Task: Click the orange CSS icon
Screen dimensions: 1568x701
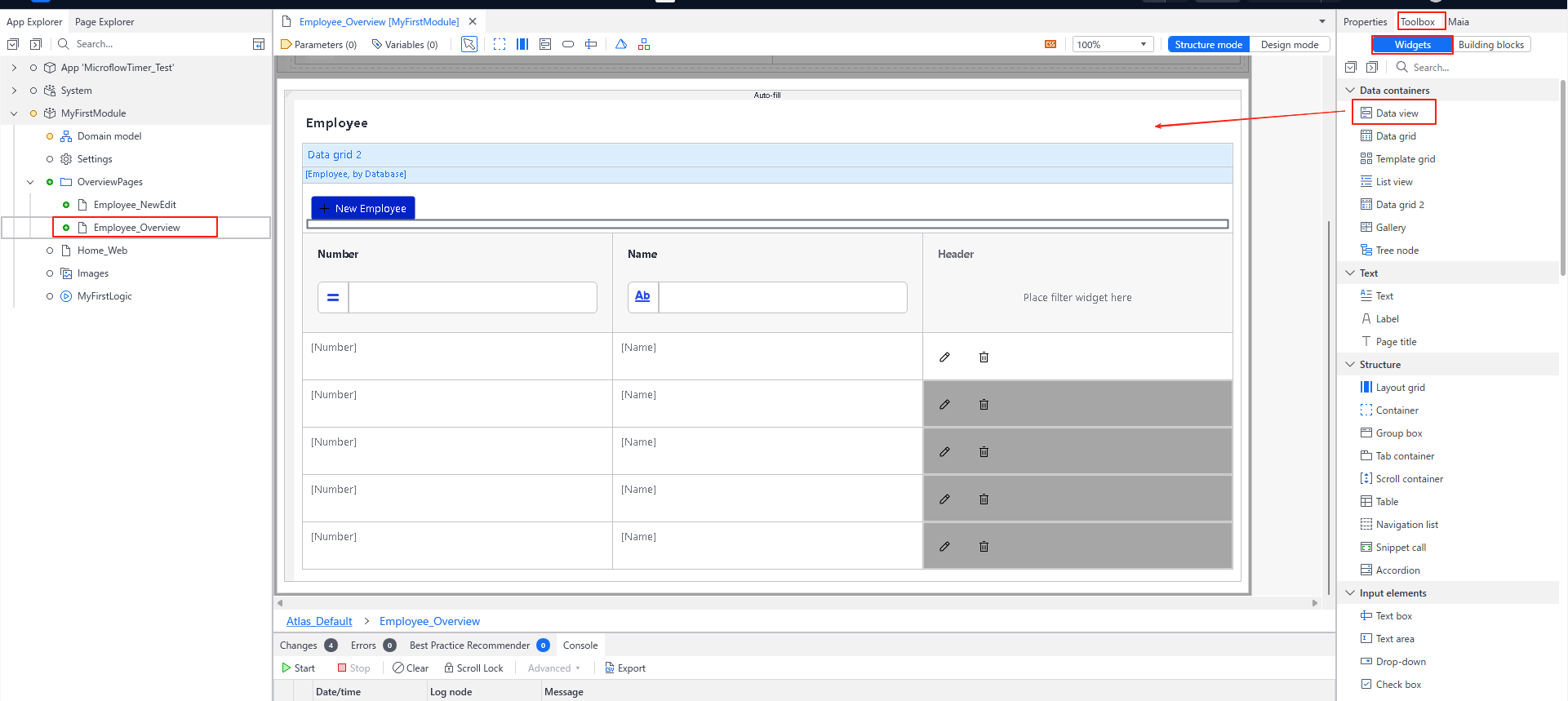Action: pyautogui.click(x=1051, y=44)
